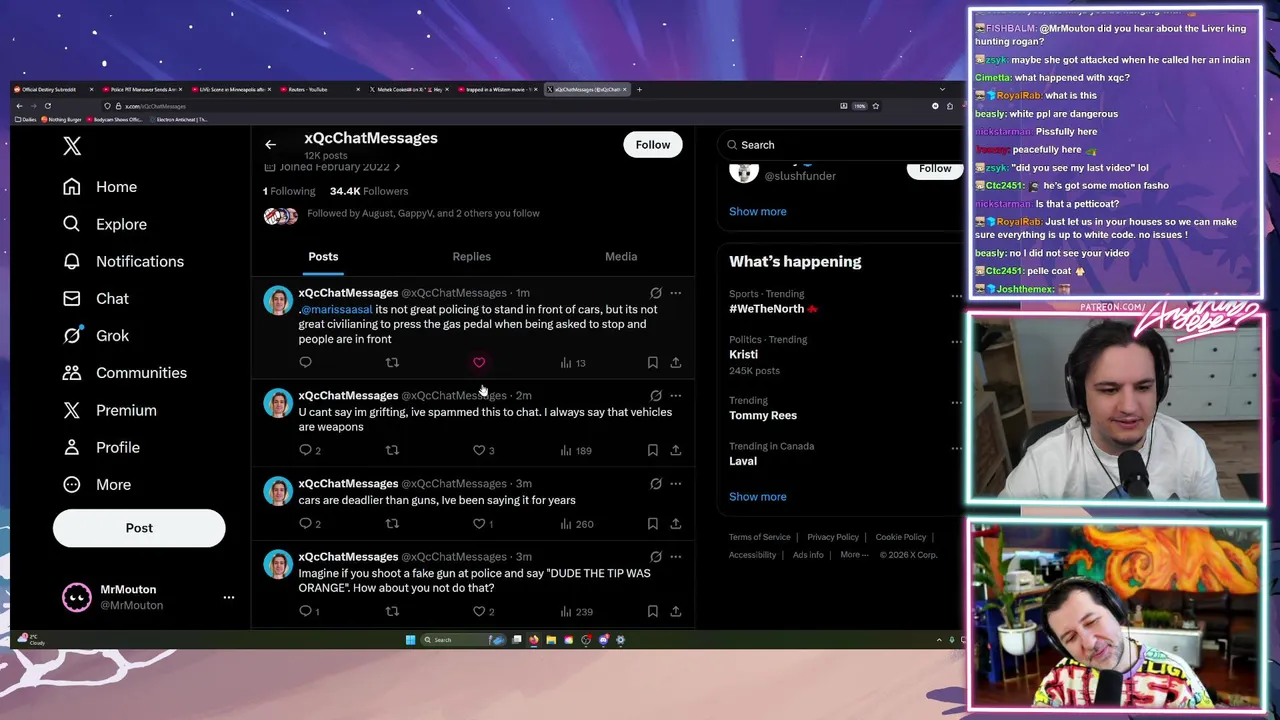
Task: Click the X Search input field
Action: [x=840, y=145]
